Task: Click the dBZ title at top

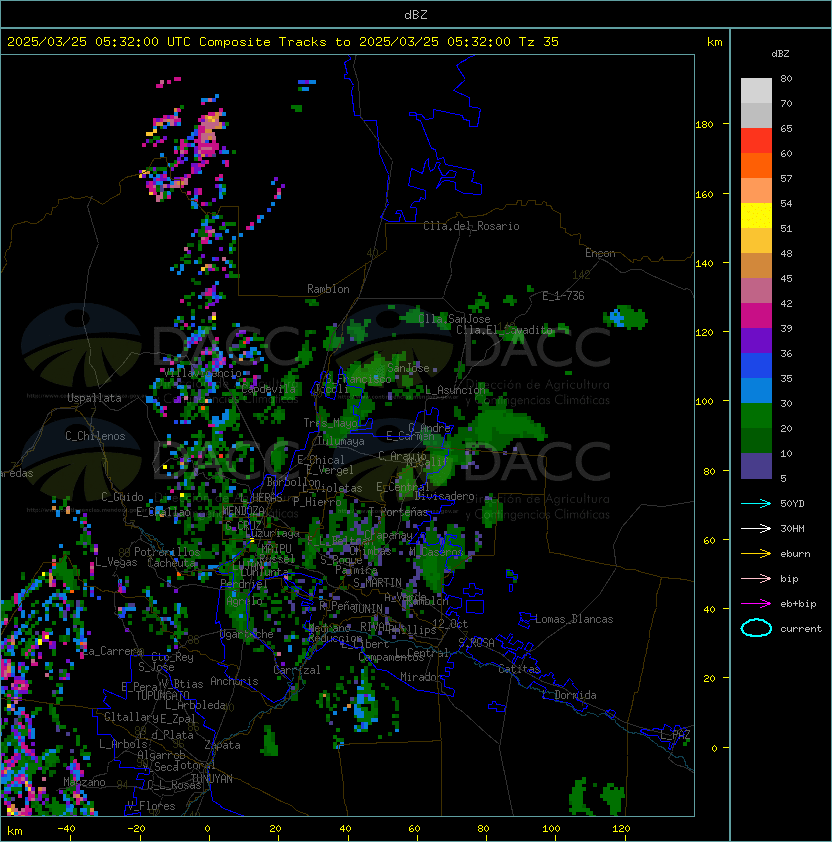Action: point(416,15)
